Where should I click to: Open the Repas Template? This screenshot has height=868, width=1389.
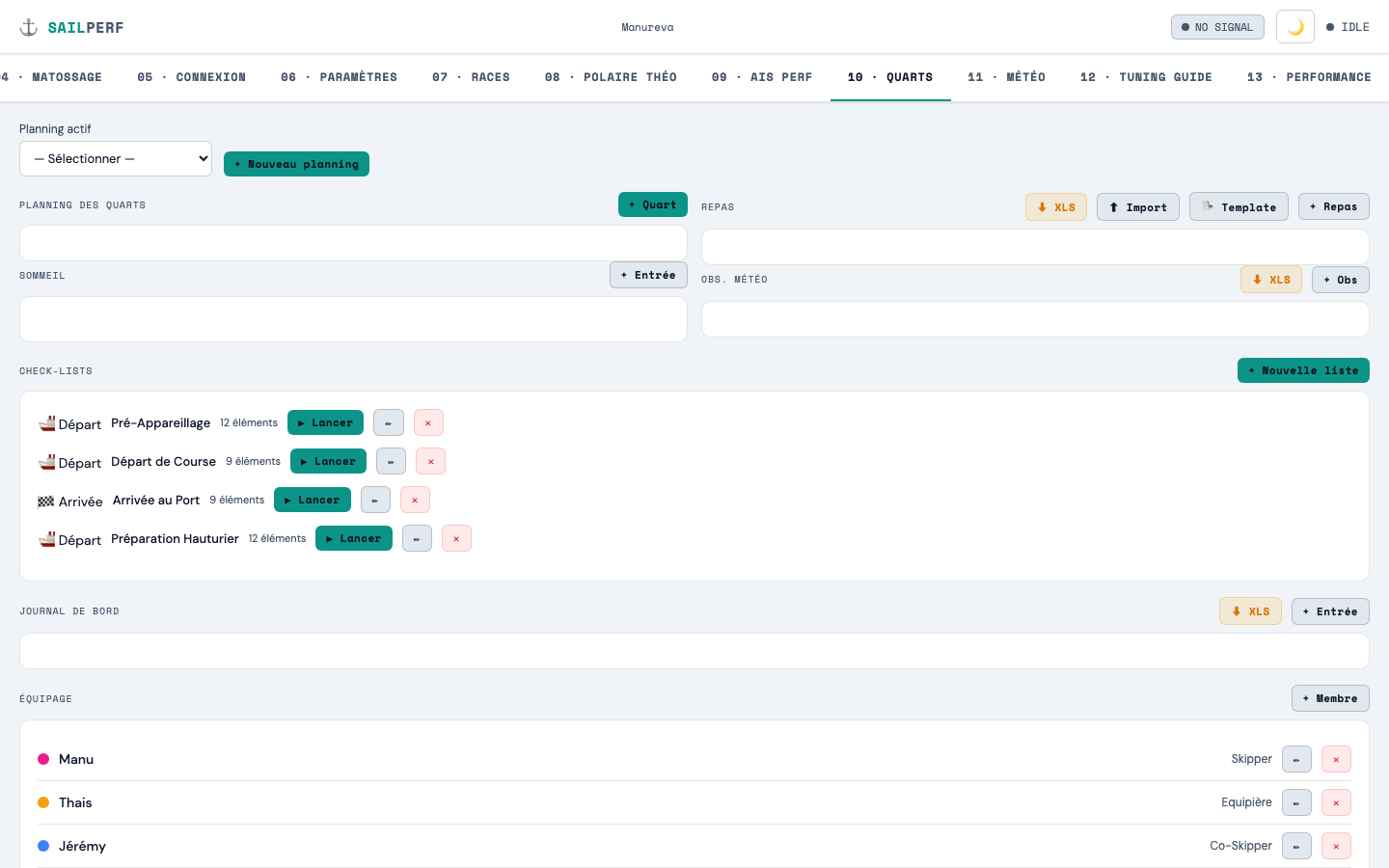click(1239, 206)
